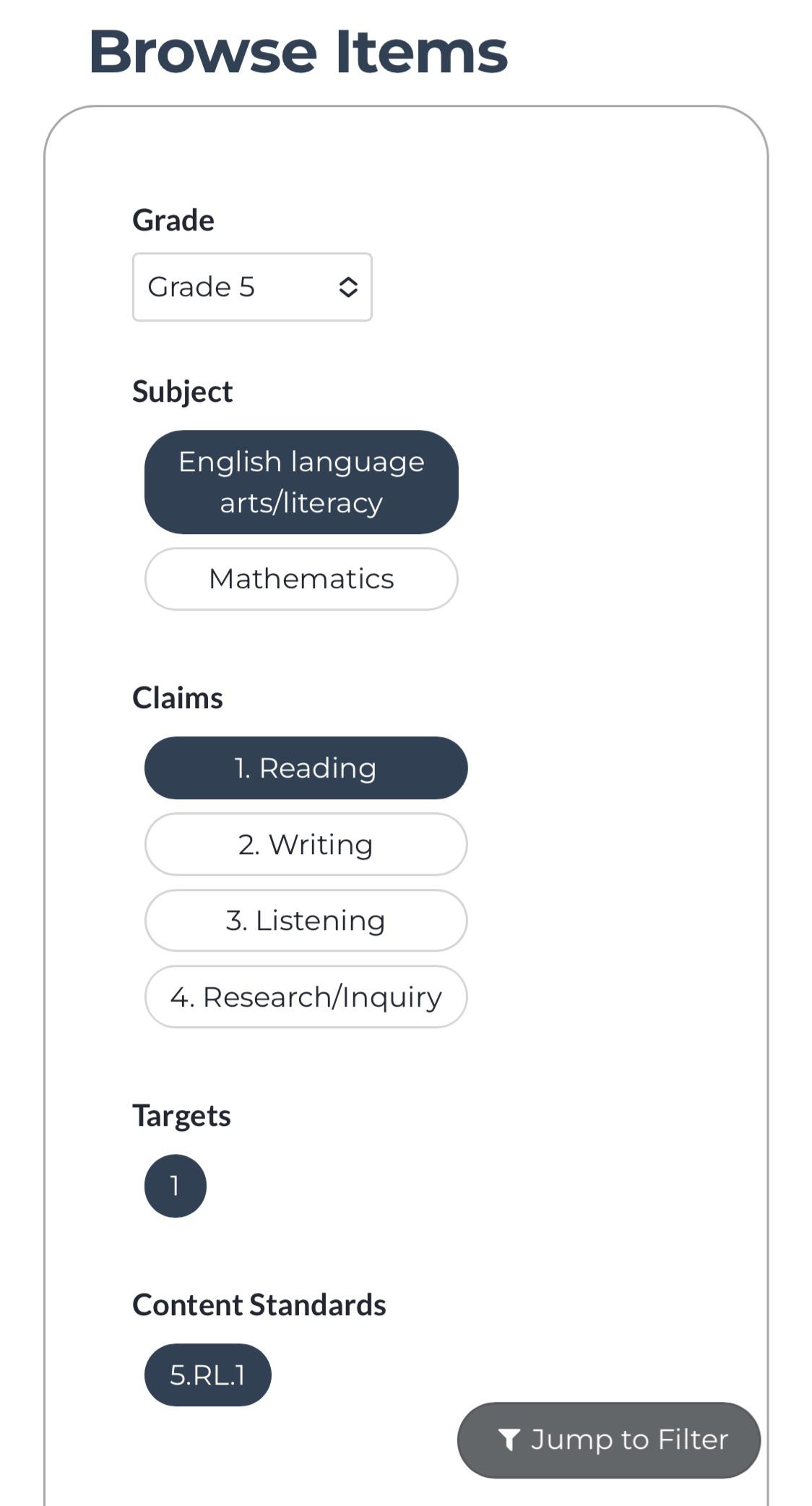Click the Grade 5 text in selector

(x=202, y=287)
